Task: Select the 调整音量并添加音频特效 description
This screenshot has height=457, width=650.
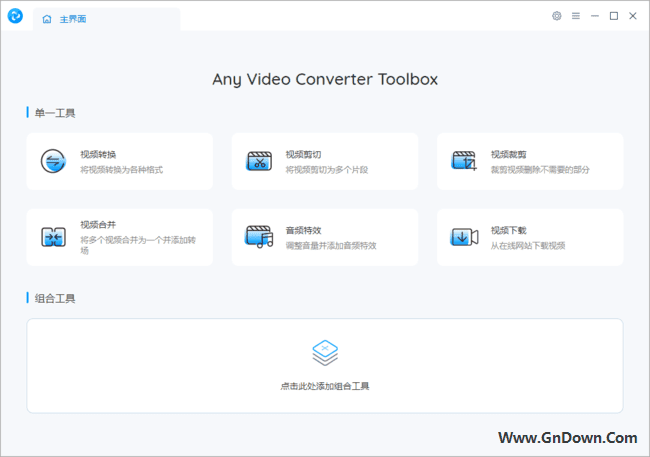Action: point(331,246)
